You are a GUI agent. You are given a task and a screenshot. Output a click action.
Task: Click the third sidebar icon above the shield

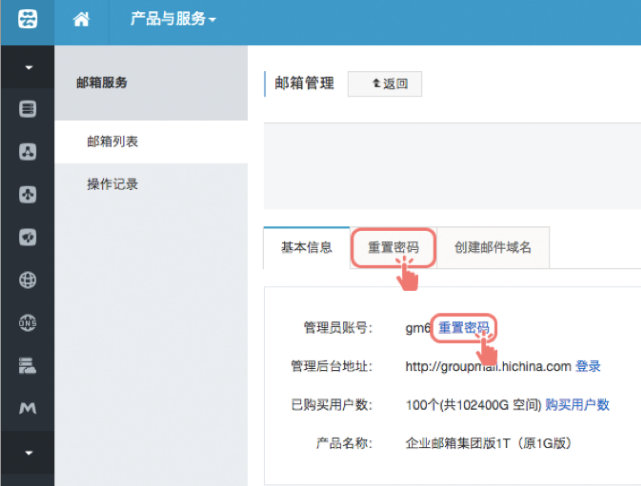(x=28, y=195)
